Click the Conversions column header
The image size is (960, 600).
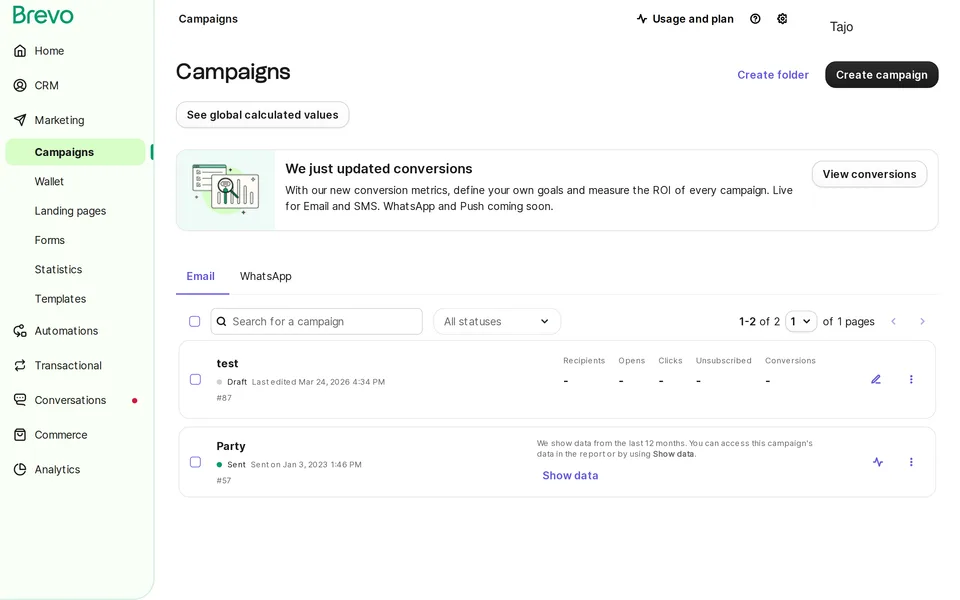pyautogui.click(x=790, y=361)
